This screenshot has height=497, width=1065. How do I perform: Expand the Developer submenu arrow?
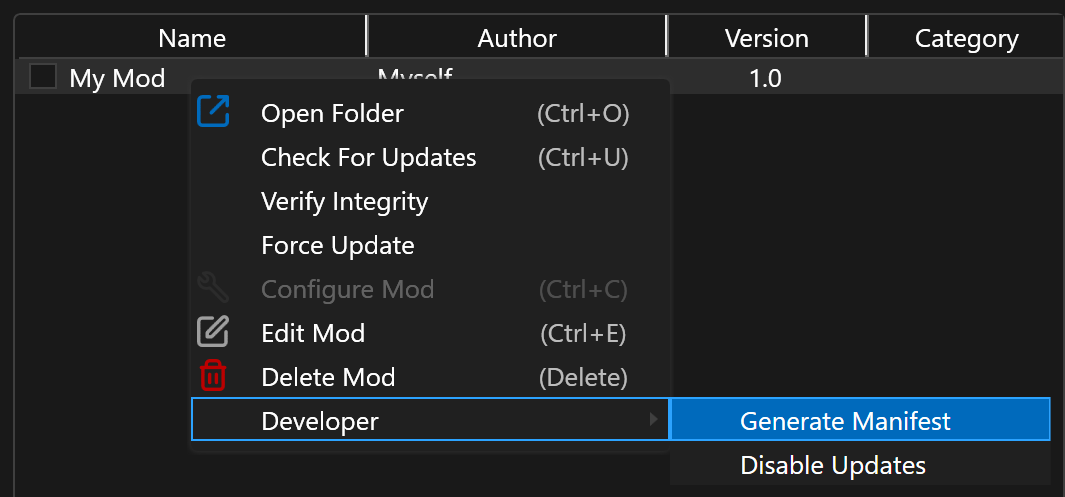(654, 419)
